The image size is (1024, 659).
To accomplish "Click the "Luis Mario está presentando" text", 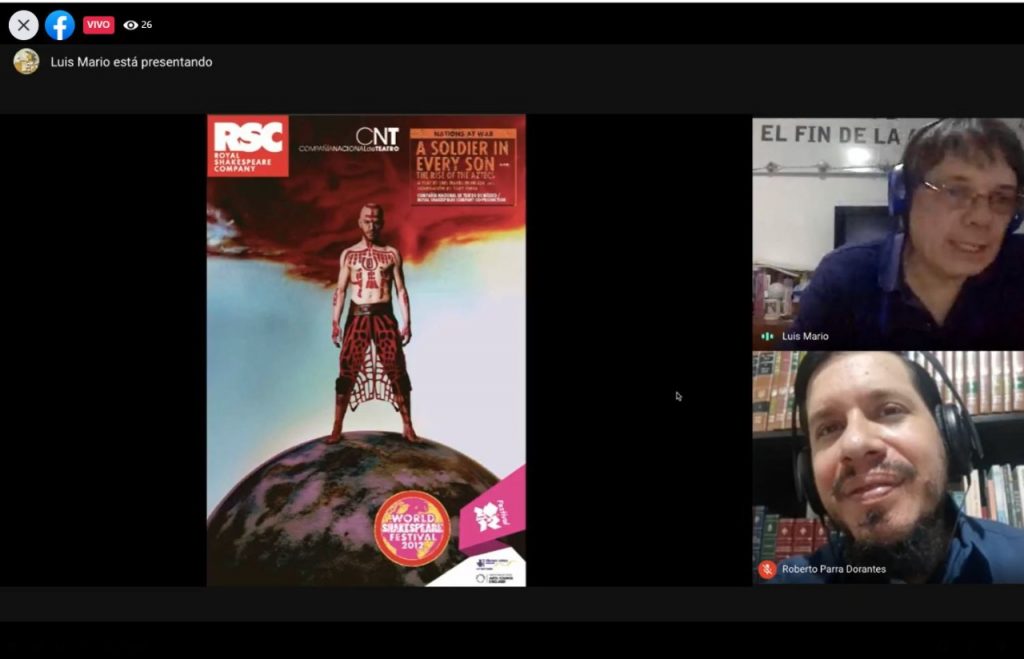I will click(x=131, y=62).
